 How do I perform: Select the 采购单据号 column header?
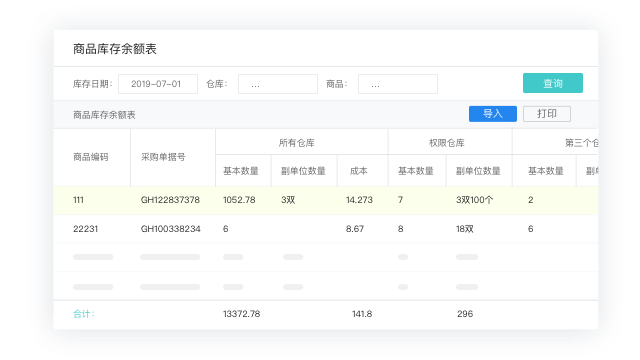tap(163, 157)
